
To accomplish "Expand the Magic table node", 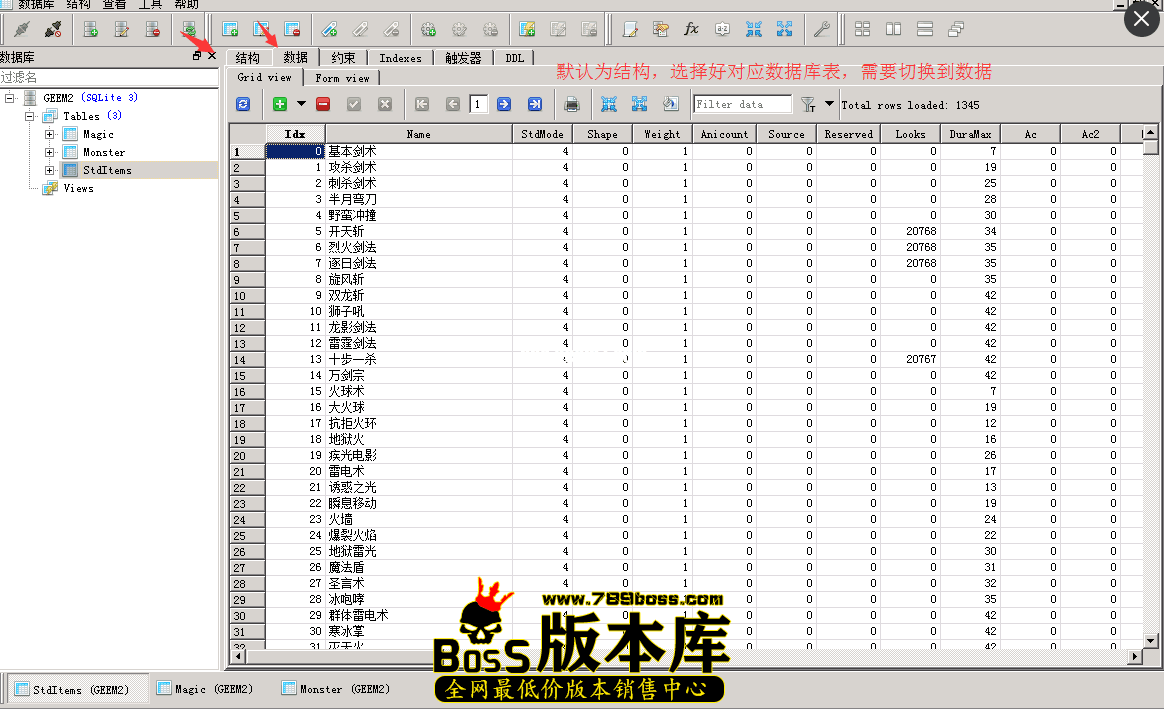I will coord(49,134).
